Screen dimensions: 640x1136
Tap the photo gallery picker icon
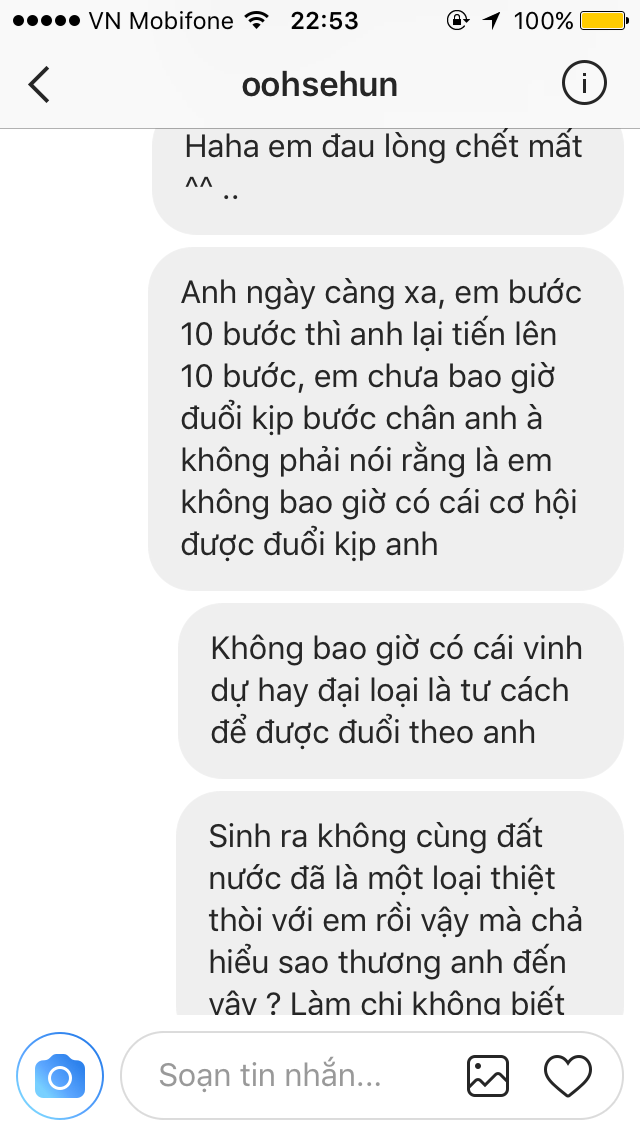487,1076
